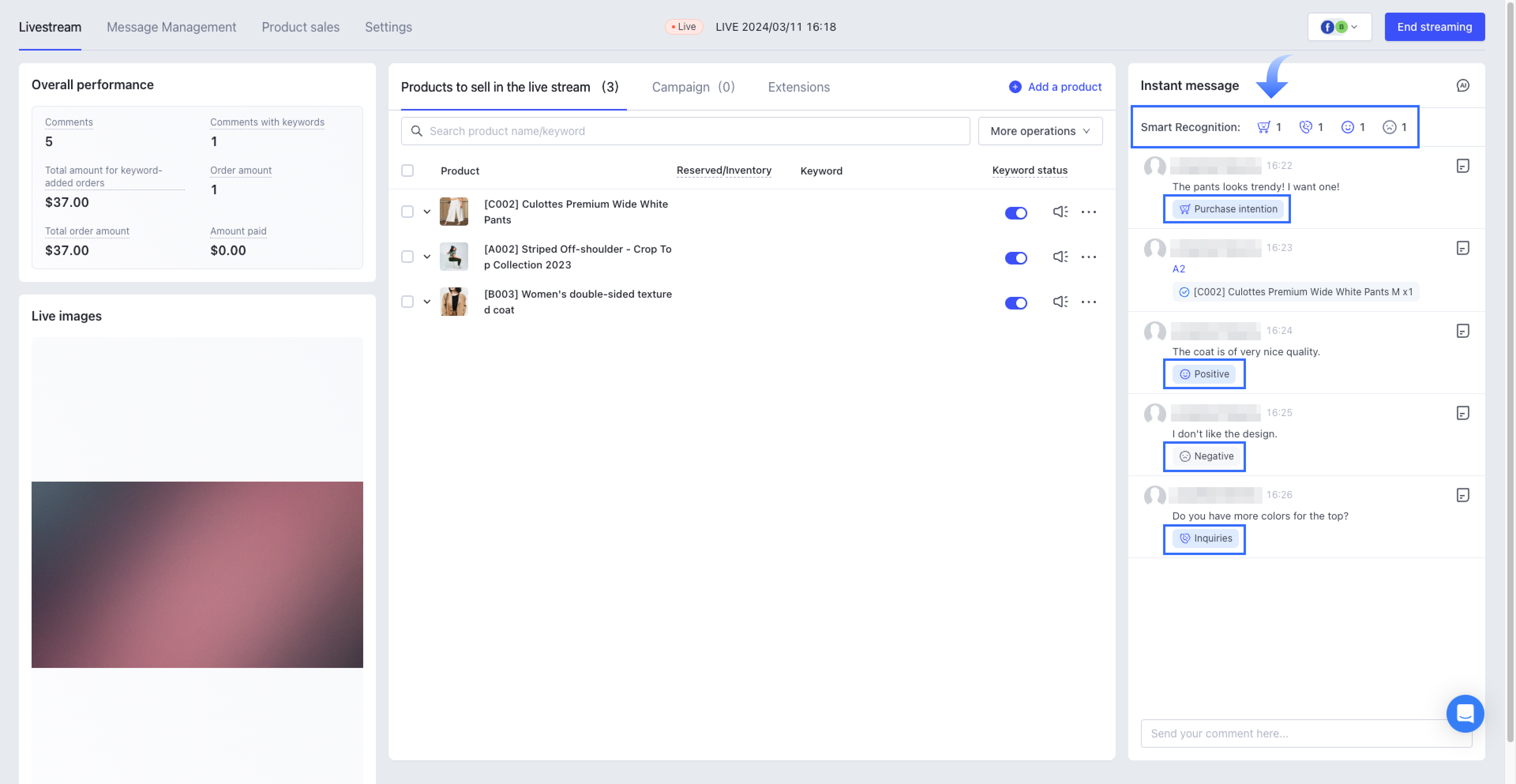The image size is (1516, 784).
Task: Click the product name search field
Action: 685,131
